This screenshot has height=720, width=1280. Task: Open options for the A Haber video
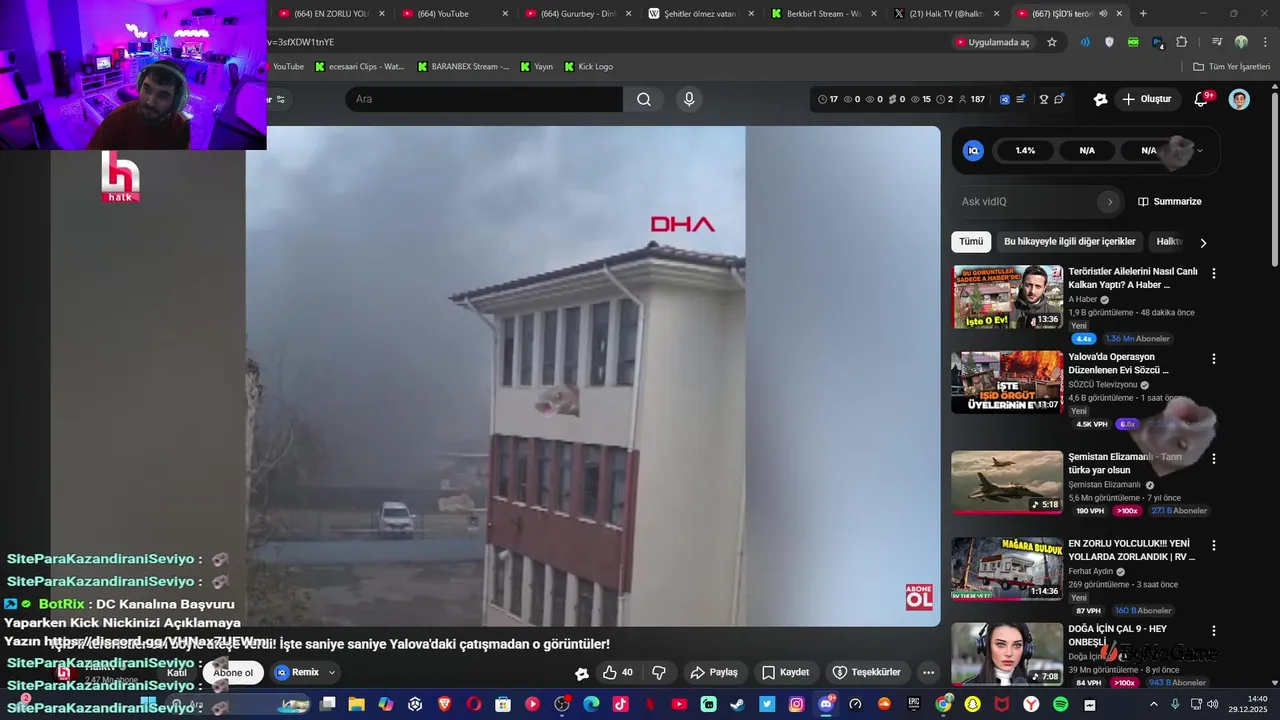[x=1214, y=273]
